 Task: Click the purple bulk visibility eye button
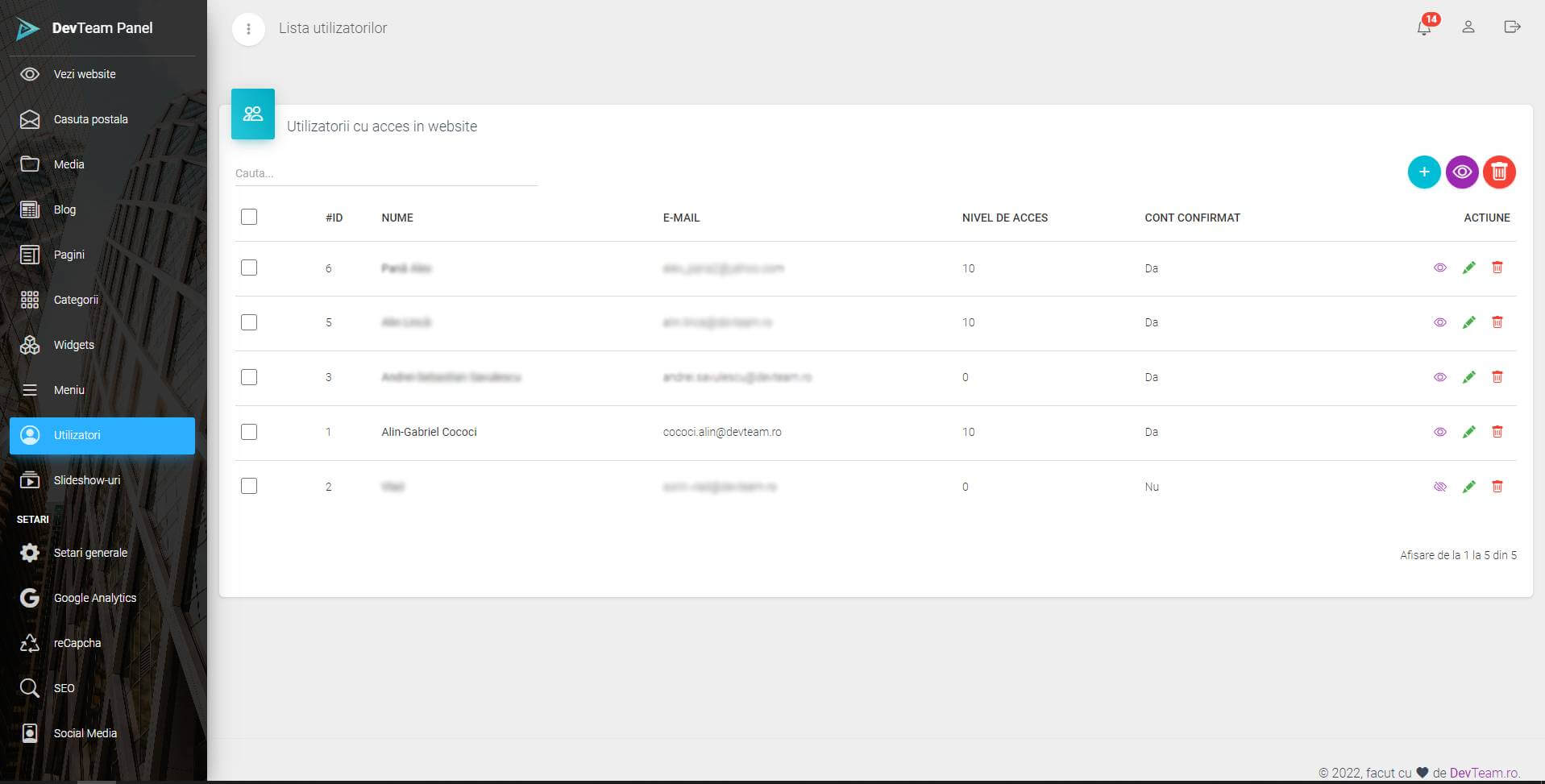pyautogui.click(x=1461, y=172)
